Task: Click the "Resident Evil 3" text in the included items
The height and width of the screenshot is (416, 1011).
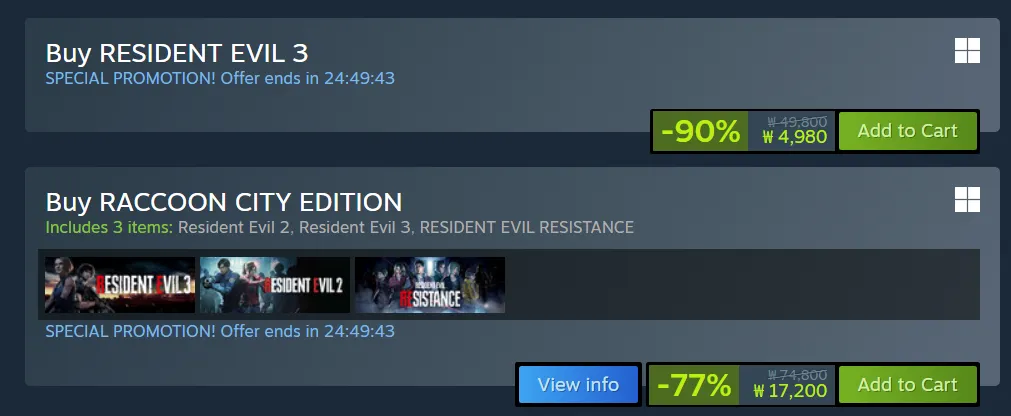Action: [355, 227]
